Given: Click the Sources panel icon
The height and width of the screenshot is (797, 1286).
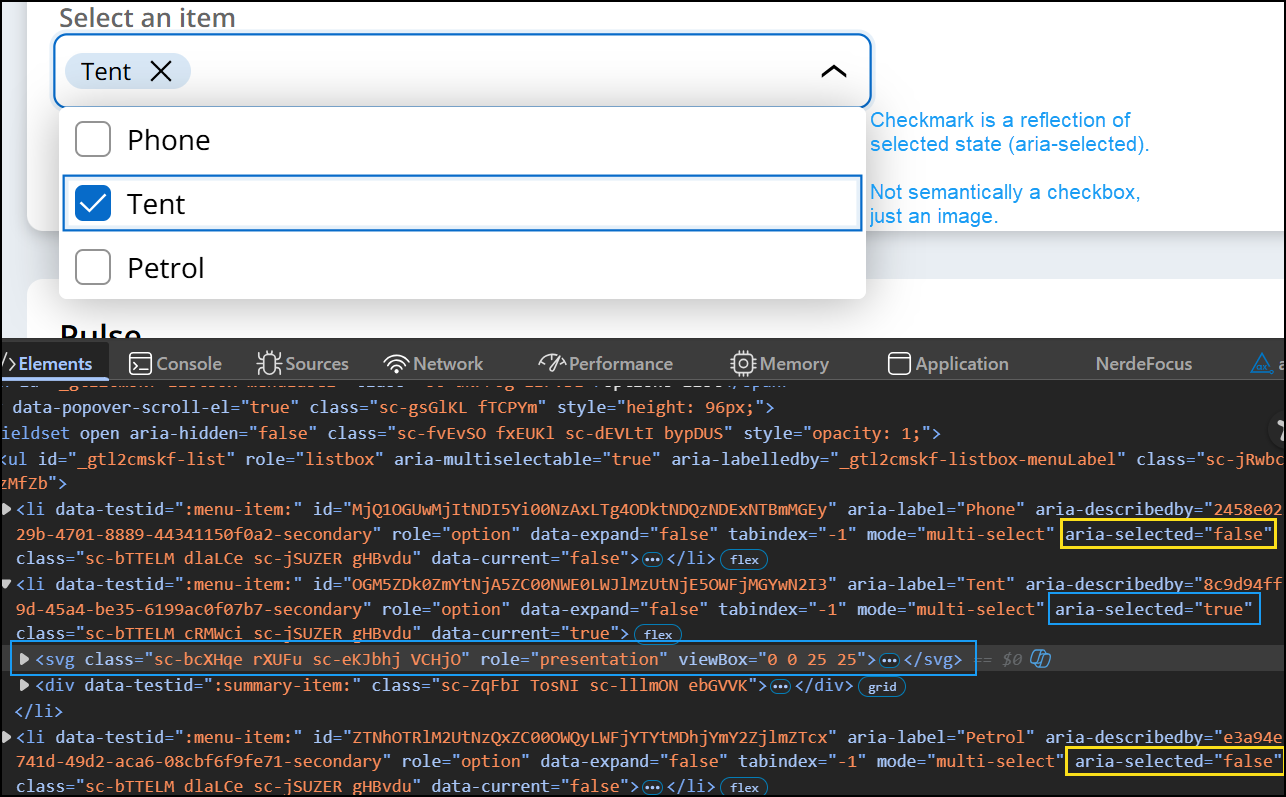Looking at the screenshot, I should click(x=268, y=363).
